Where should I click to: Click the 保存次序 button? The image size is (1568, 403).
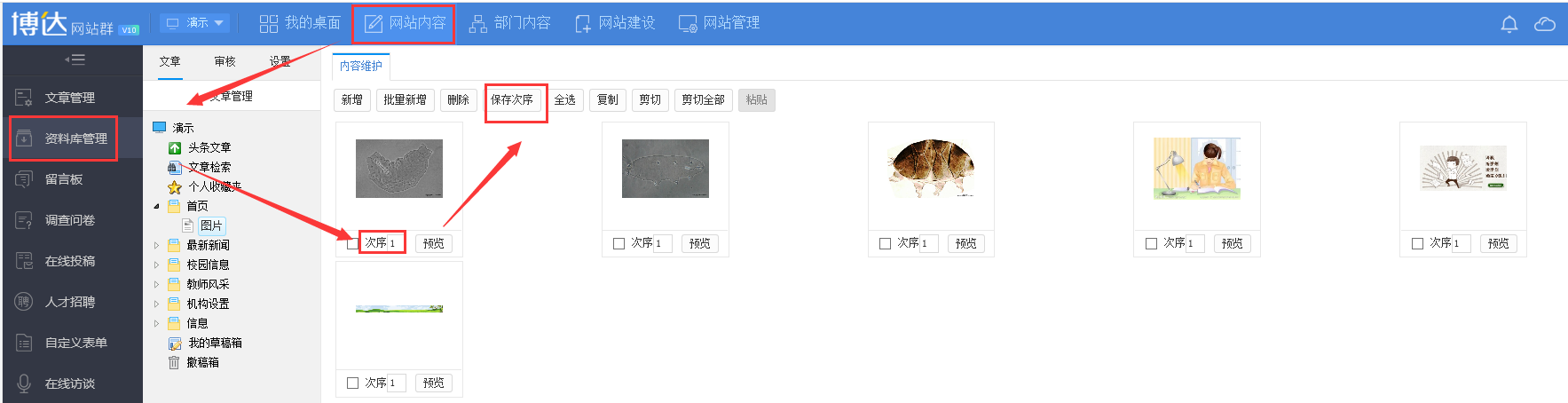coord(512,99)
